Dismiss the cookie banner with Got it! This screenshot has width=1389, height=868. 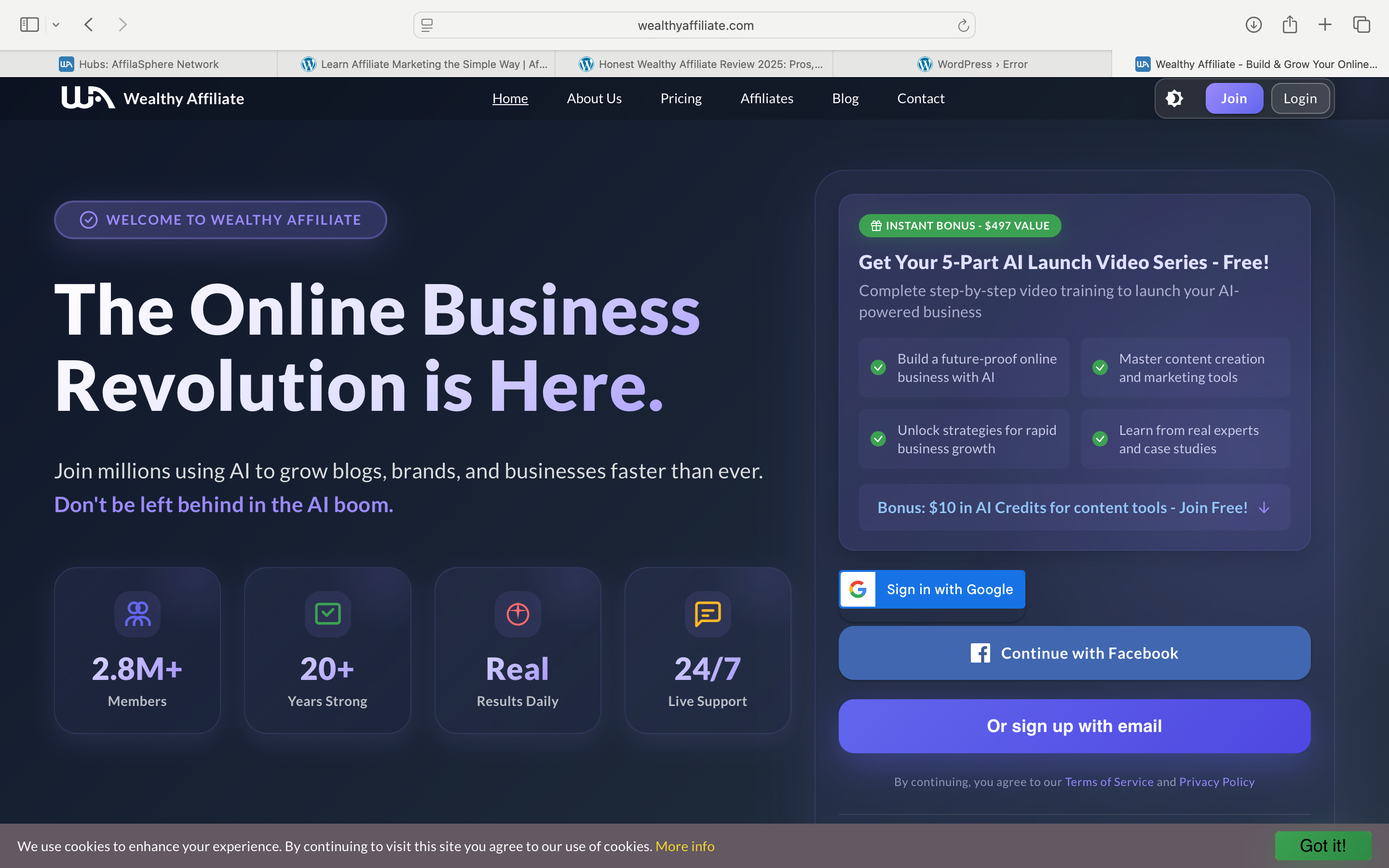click(1322, 845)
